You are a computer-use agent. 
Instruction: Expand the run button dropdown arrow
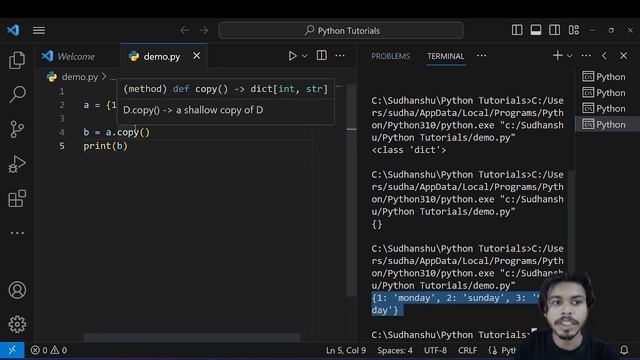click(304, 56)
